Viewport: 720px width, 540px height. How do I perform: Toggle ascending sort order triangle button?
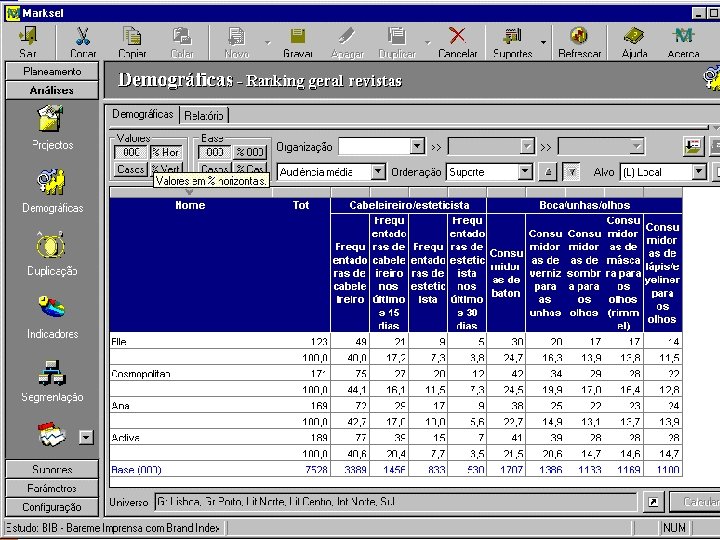point(547,172)
